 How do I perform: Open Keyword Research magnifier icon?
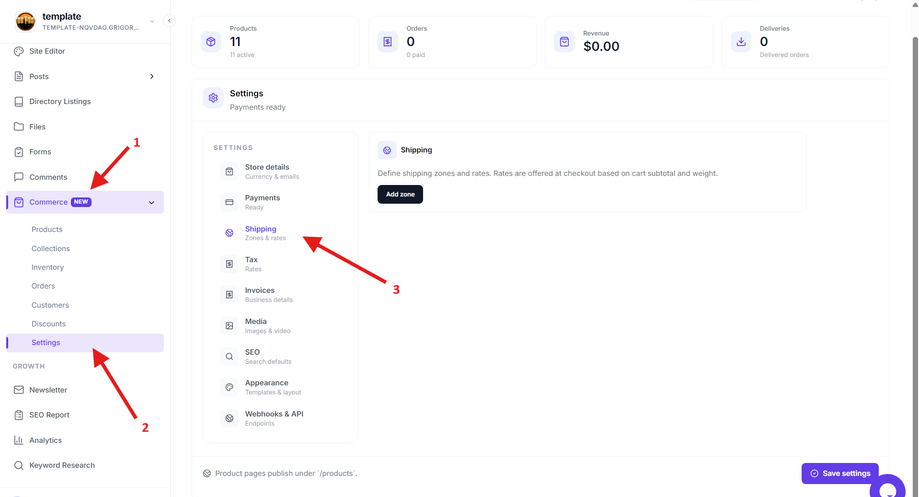click(19, 465)
